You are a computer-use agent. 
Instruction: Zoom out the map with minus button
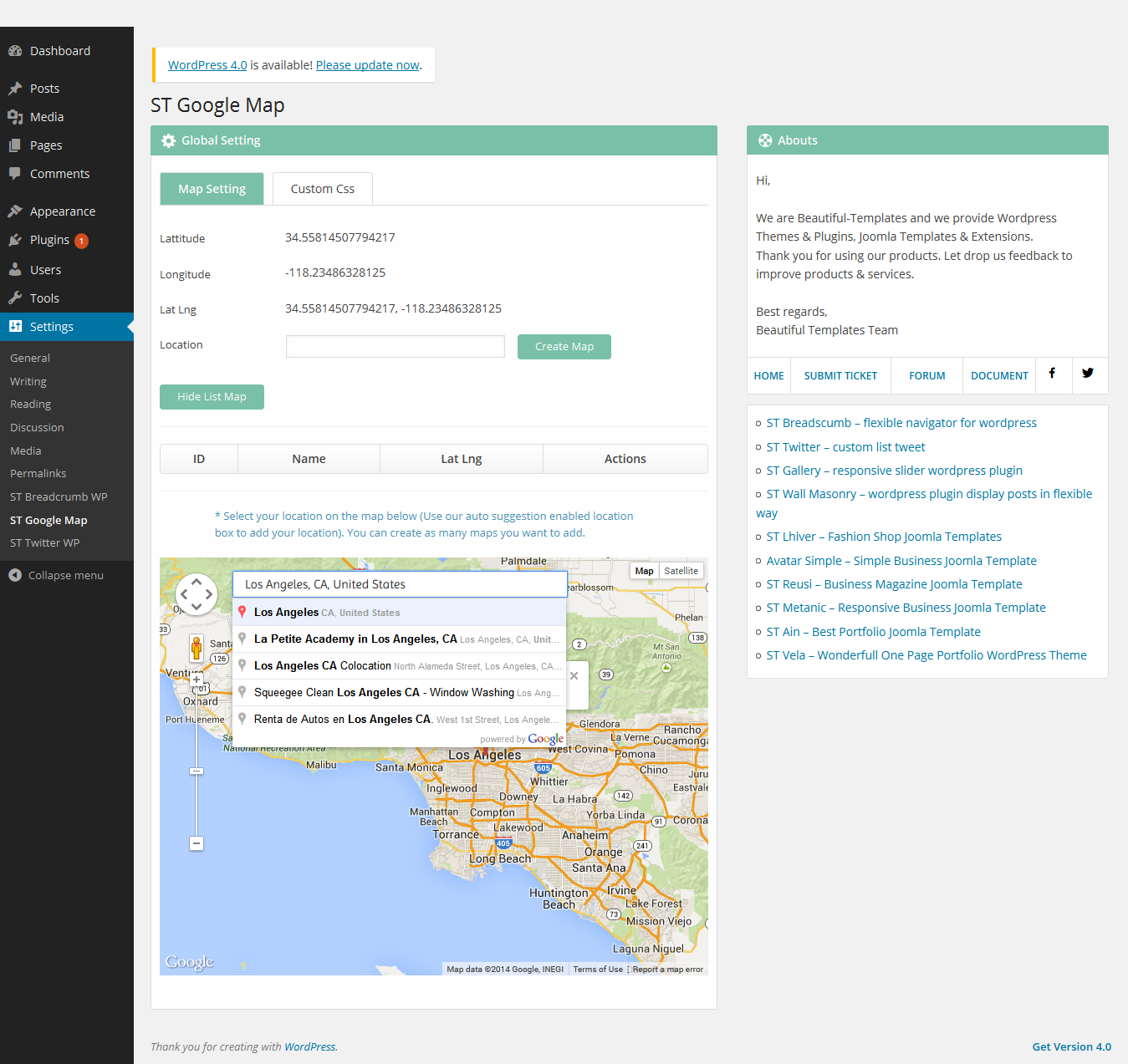click(197, 843)
